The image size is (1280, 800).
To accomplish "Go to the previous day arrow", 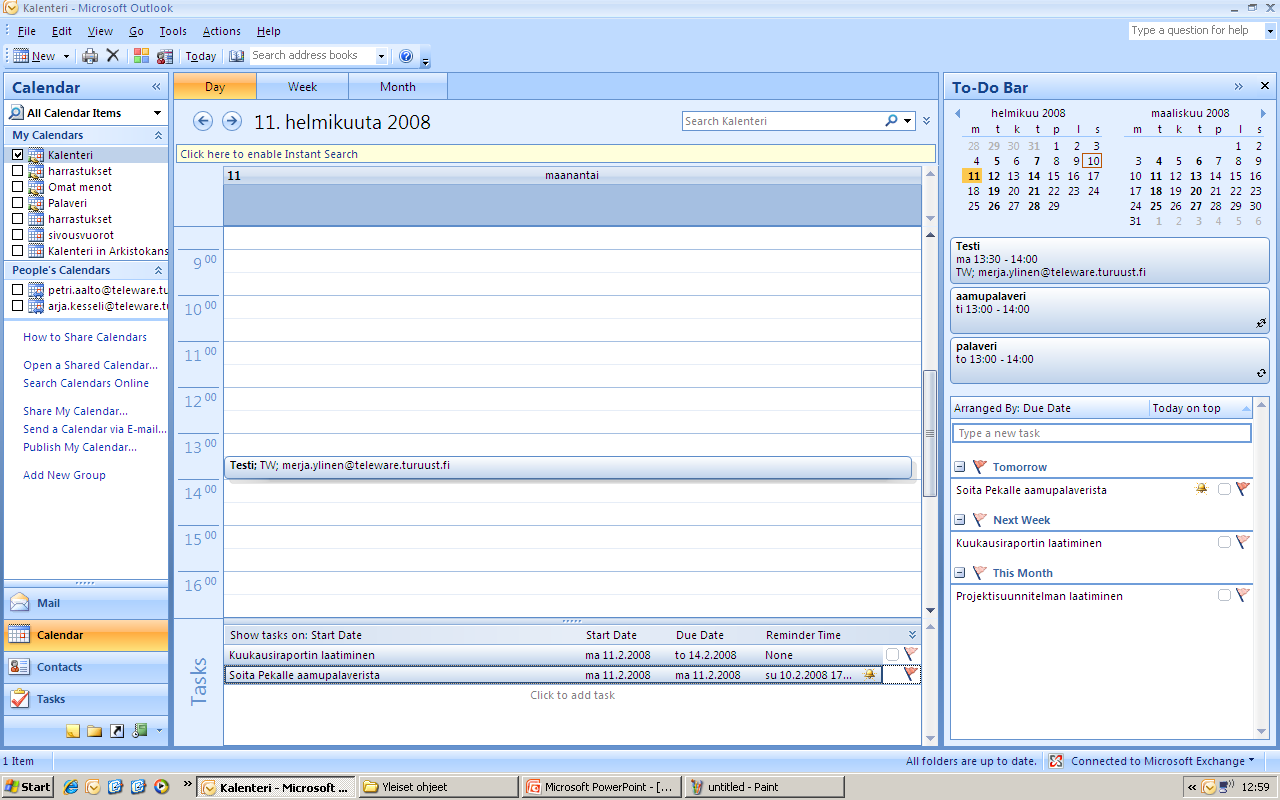I will coord(203,121).
